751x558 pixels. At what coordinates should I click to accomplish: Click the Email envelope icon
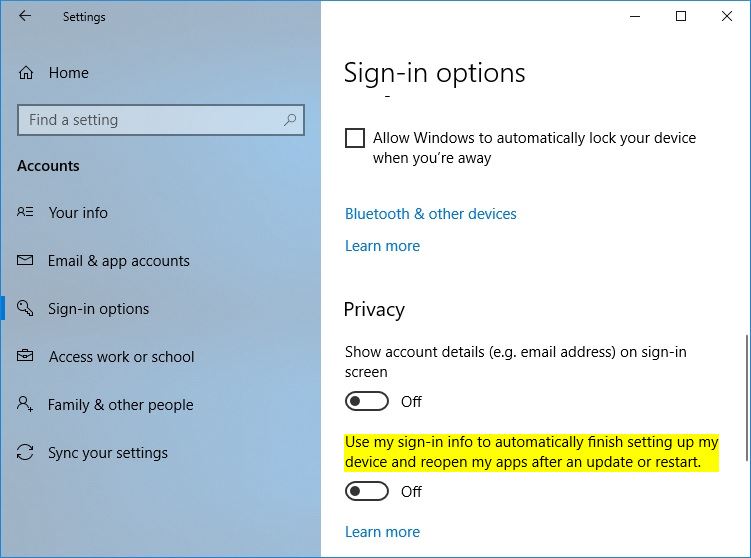click(25, 260)
